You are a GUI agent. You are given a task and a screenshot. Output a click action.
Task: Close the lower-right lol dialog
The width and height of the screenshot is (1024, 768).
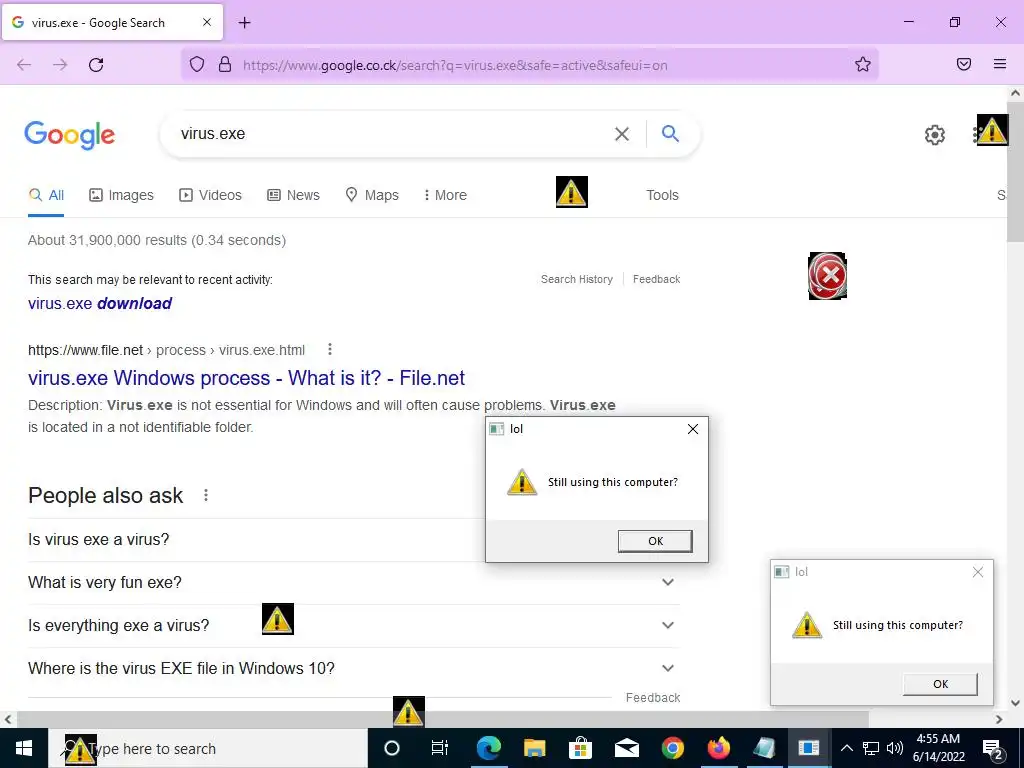978,572
